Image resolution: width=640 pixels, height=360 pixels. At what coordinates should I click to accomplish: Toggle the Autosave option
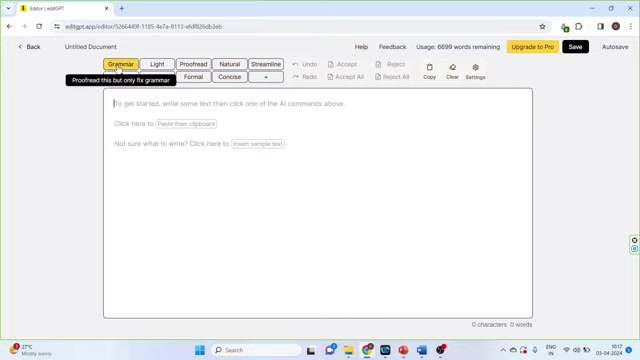(x=615, y=47)
